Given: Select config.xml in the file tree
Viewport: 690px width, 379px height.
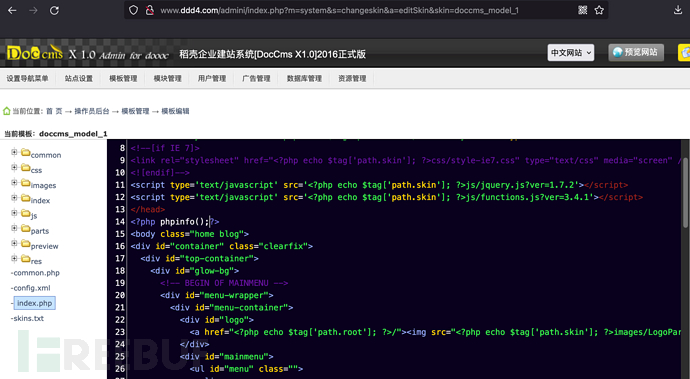Looking at the screenshot, I should pyautogui.click(x=32, y=288).
